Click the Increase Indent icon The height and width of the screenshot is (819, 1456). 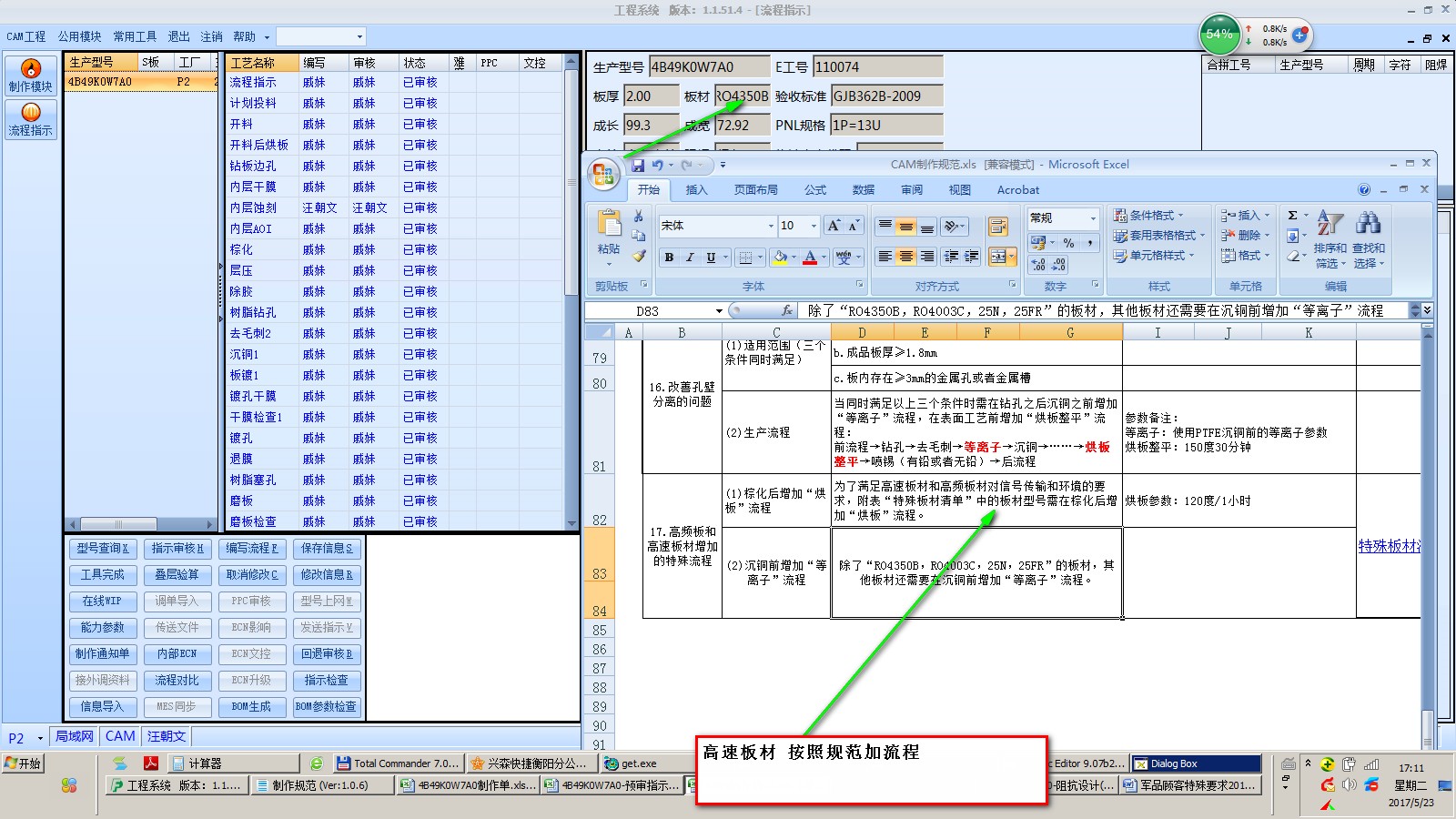point(971,257)
